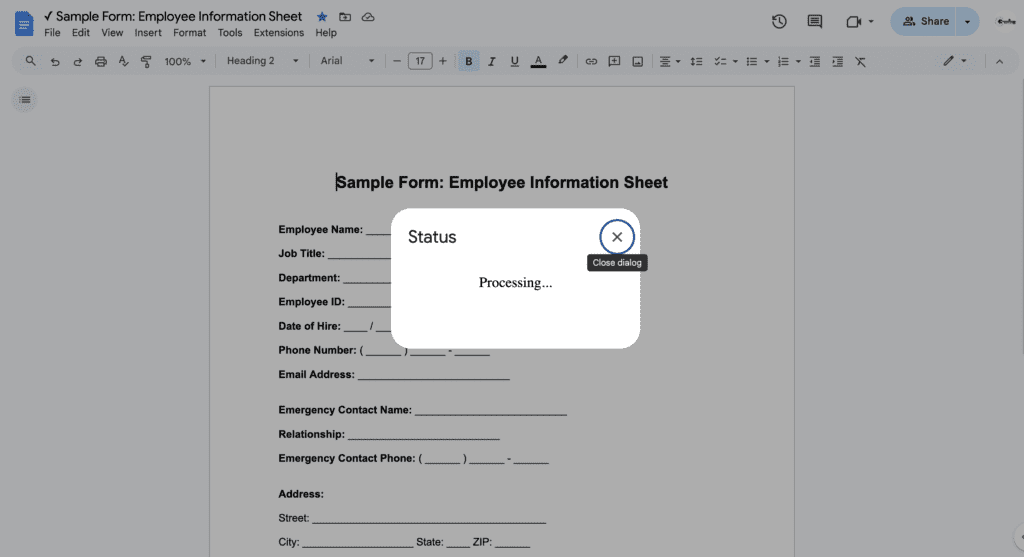The image size is (1024, 557).
Task: Open the highlight color picker
Action: pos(562,61)
